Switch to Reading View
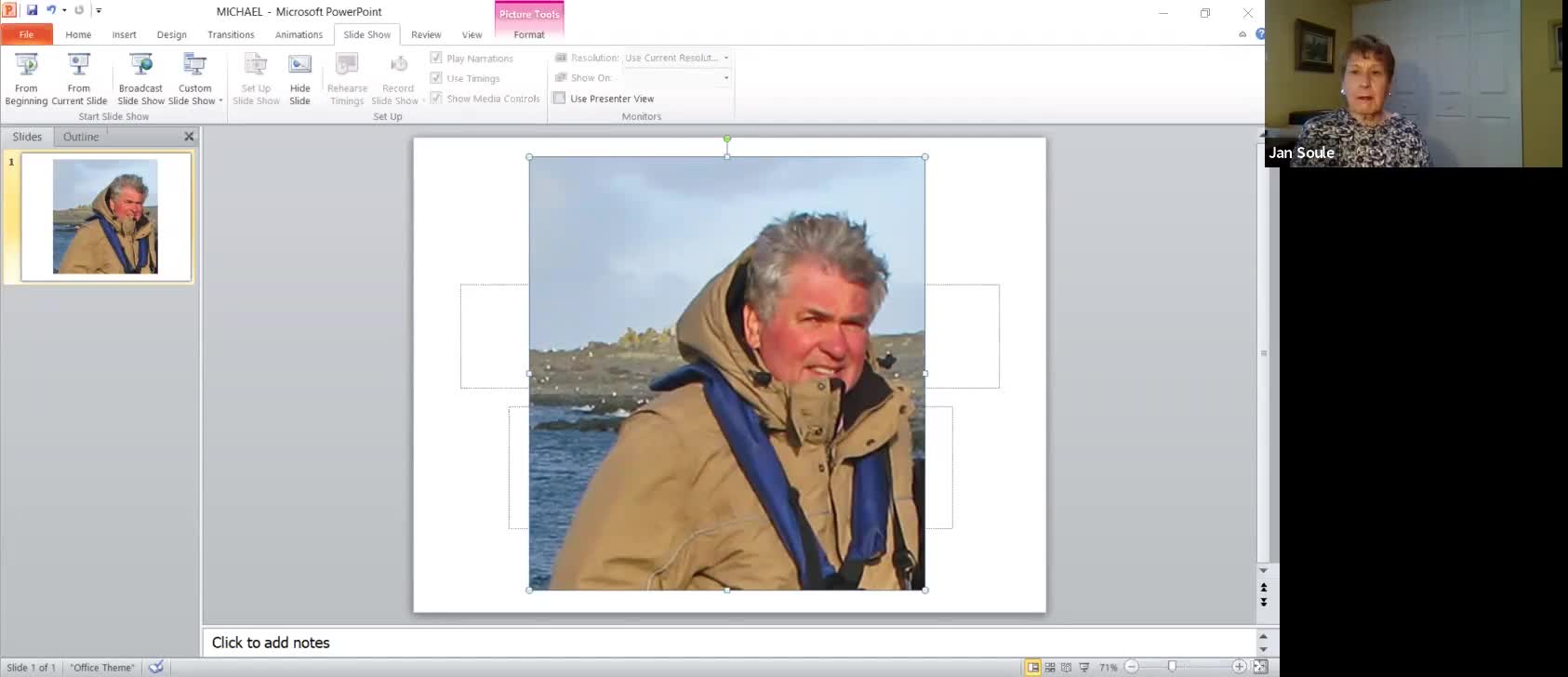Image resolution: width=1568 pixels, height=677 pixels. [1066, 667]
